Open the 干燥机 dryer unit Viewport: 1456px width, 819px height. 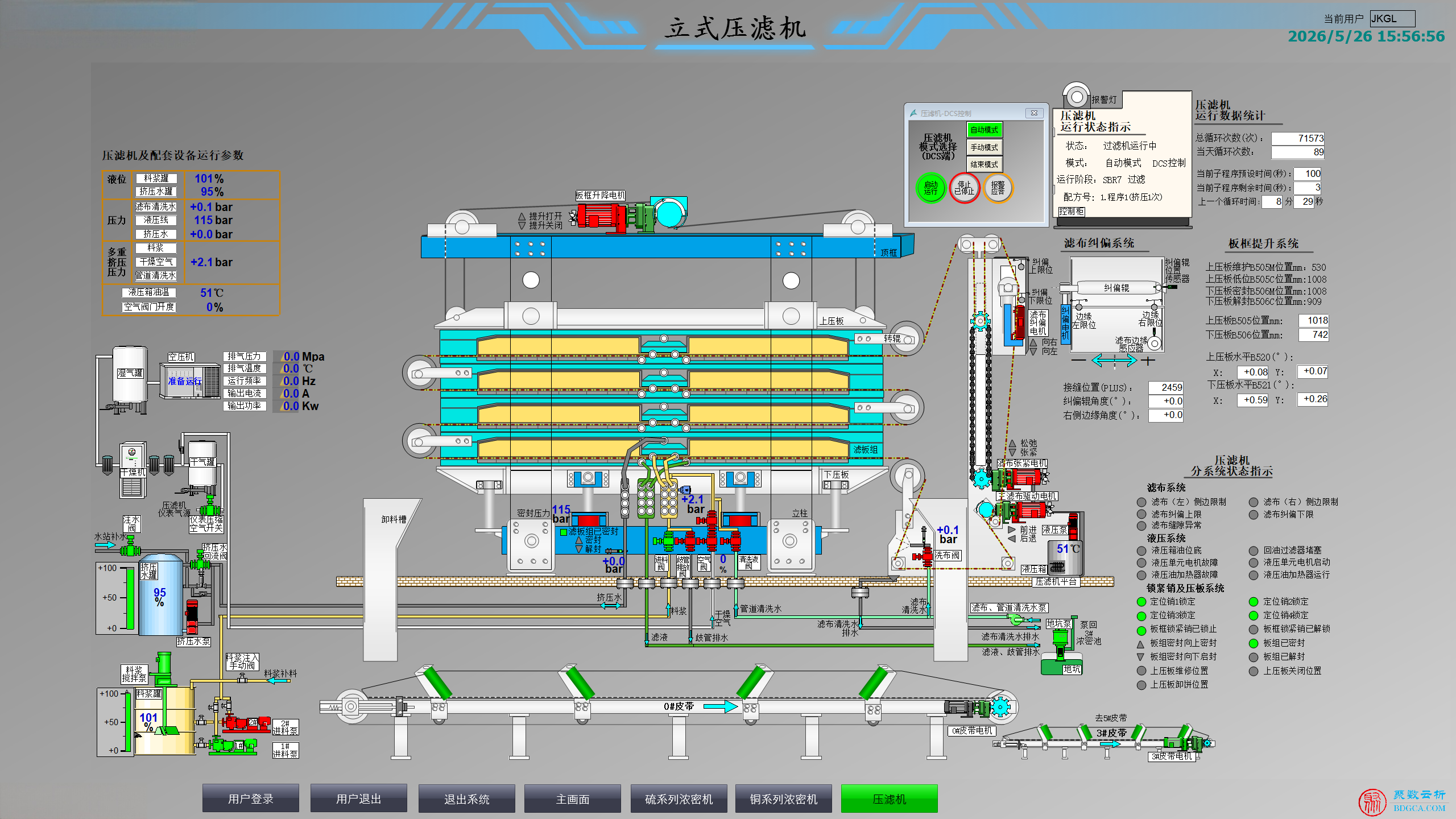point(132,470)
